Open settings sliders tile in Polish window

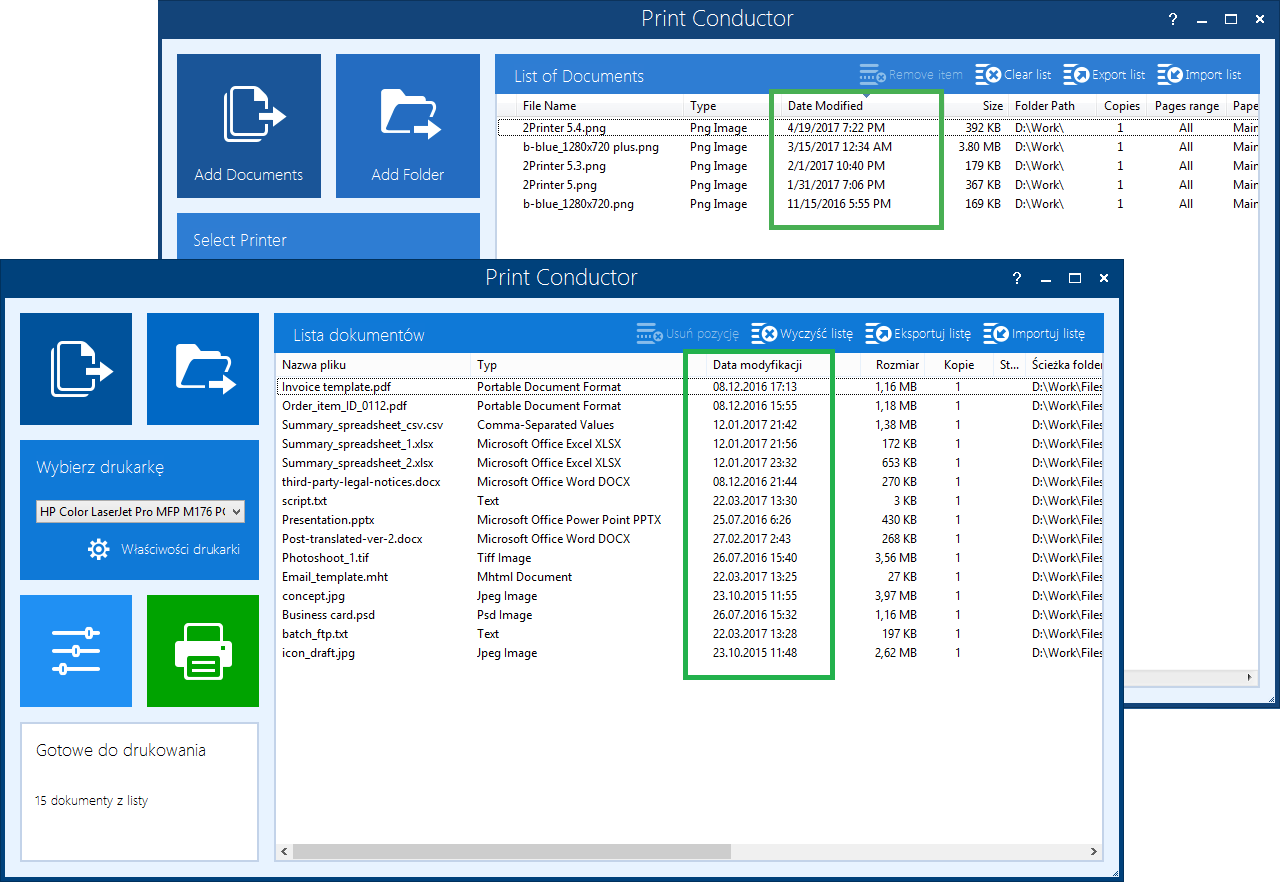tap(76, 651)
